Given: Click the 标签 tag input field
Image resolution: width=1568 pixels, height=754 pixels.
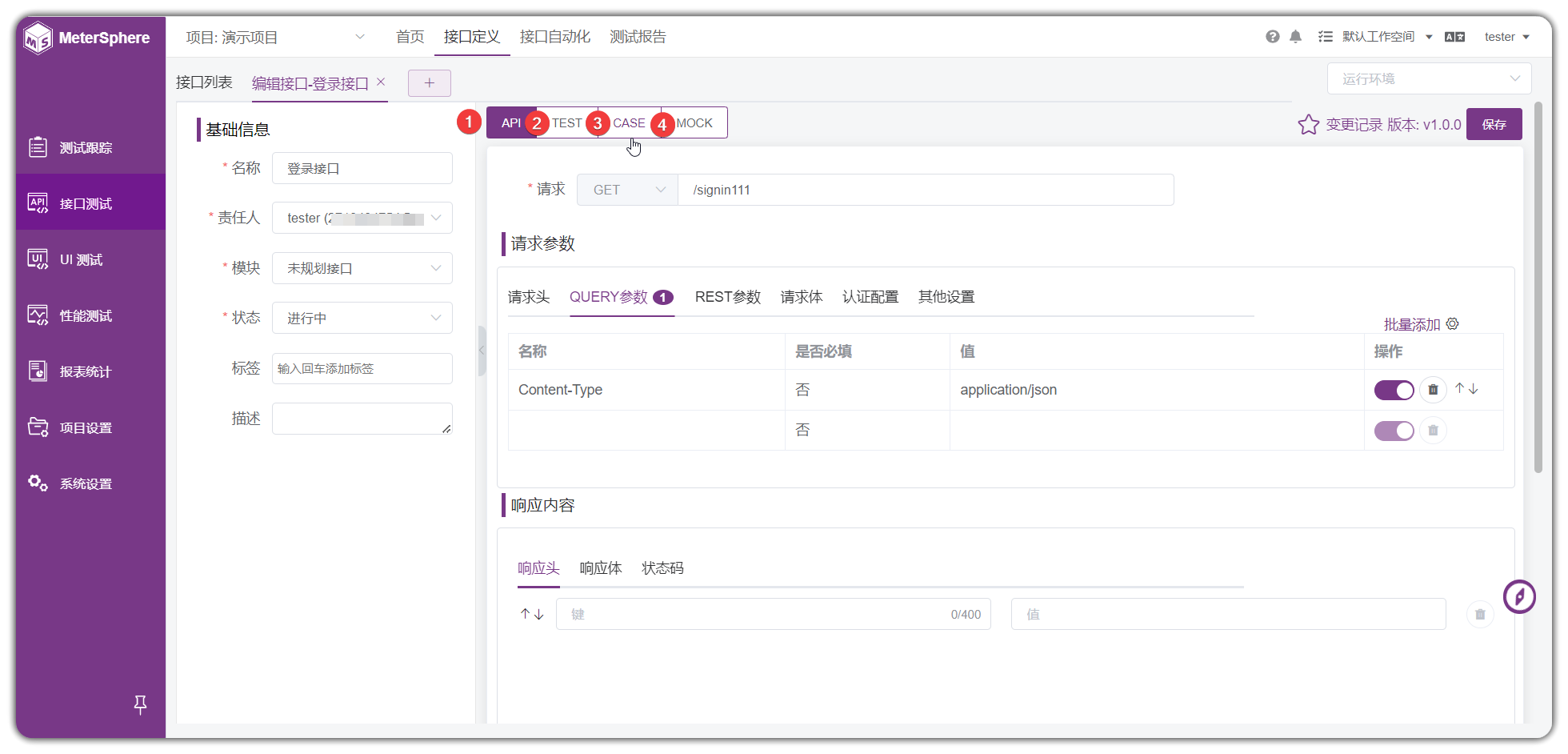Looking at the screenshot, I should pos(362,368).
